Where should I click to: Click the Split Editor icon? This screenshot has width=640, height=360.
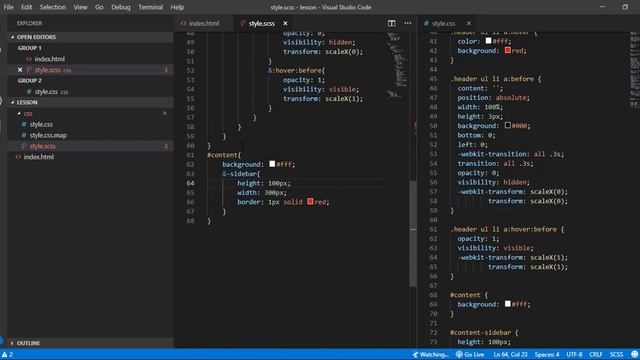[391, 23]
